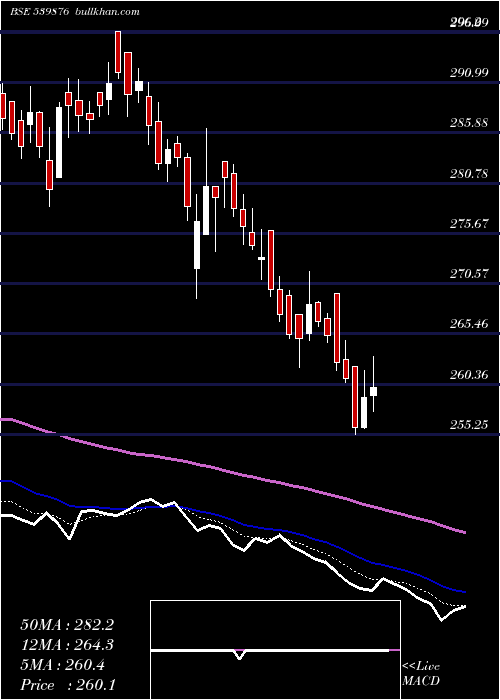Click the 5MA : 260.4 readout
500x700 pixels.
pos(63,665)
